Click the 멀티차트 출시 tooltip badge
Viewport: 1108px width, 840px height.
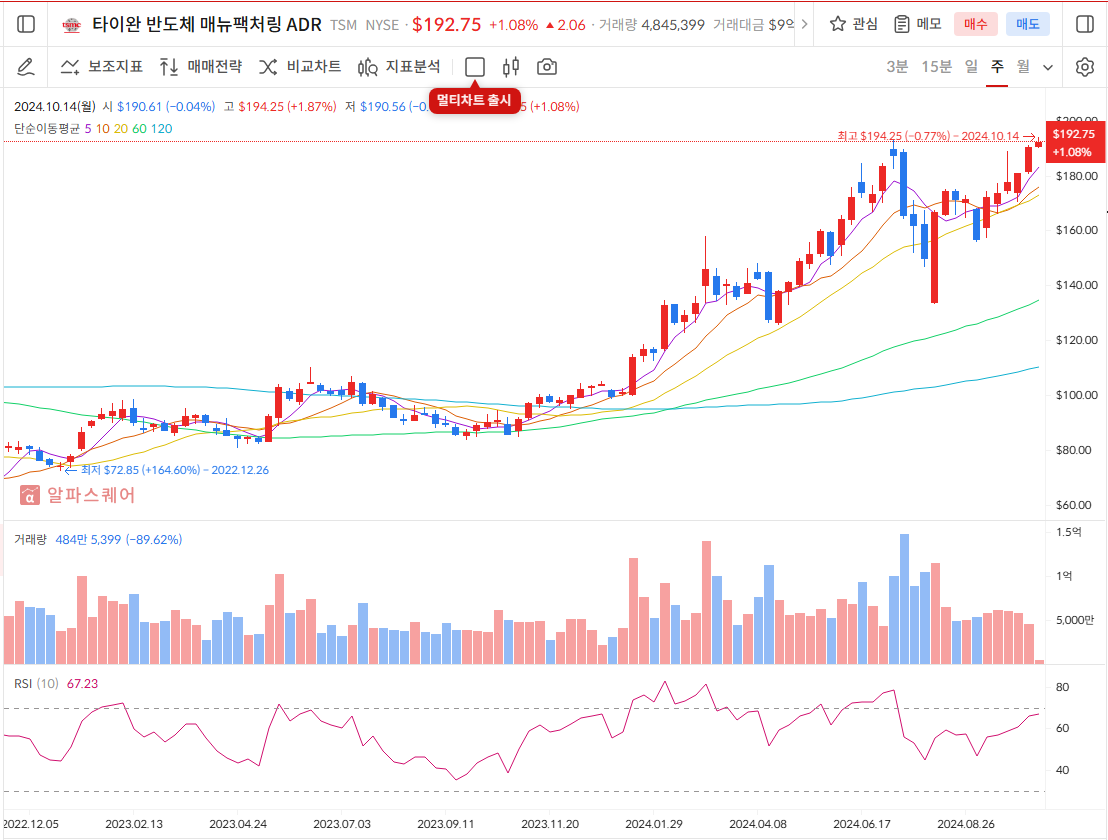pyautogui.click(x=474, y=100)
